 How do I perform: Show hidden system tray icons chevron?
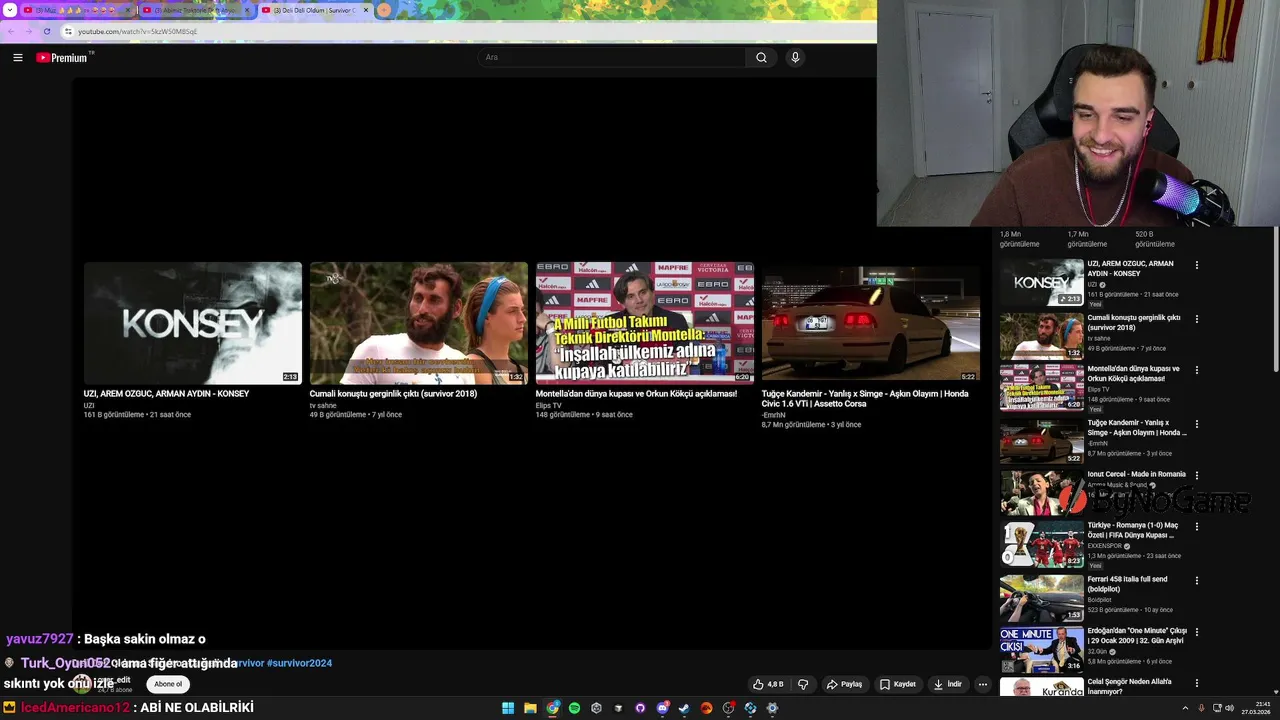point(1185,708)
